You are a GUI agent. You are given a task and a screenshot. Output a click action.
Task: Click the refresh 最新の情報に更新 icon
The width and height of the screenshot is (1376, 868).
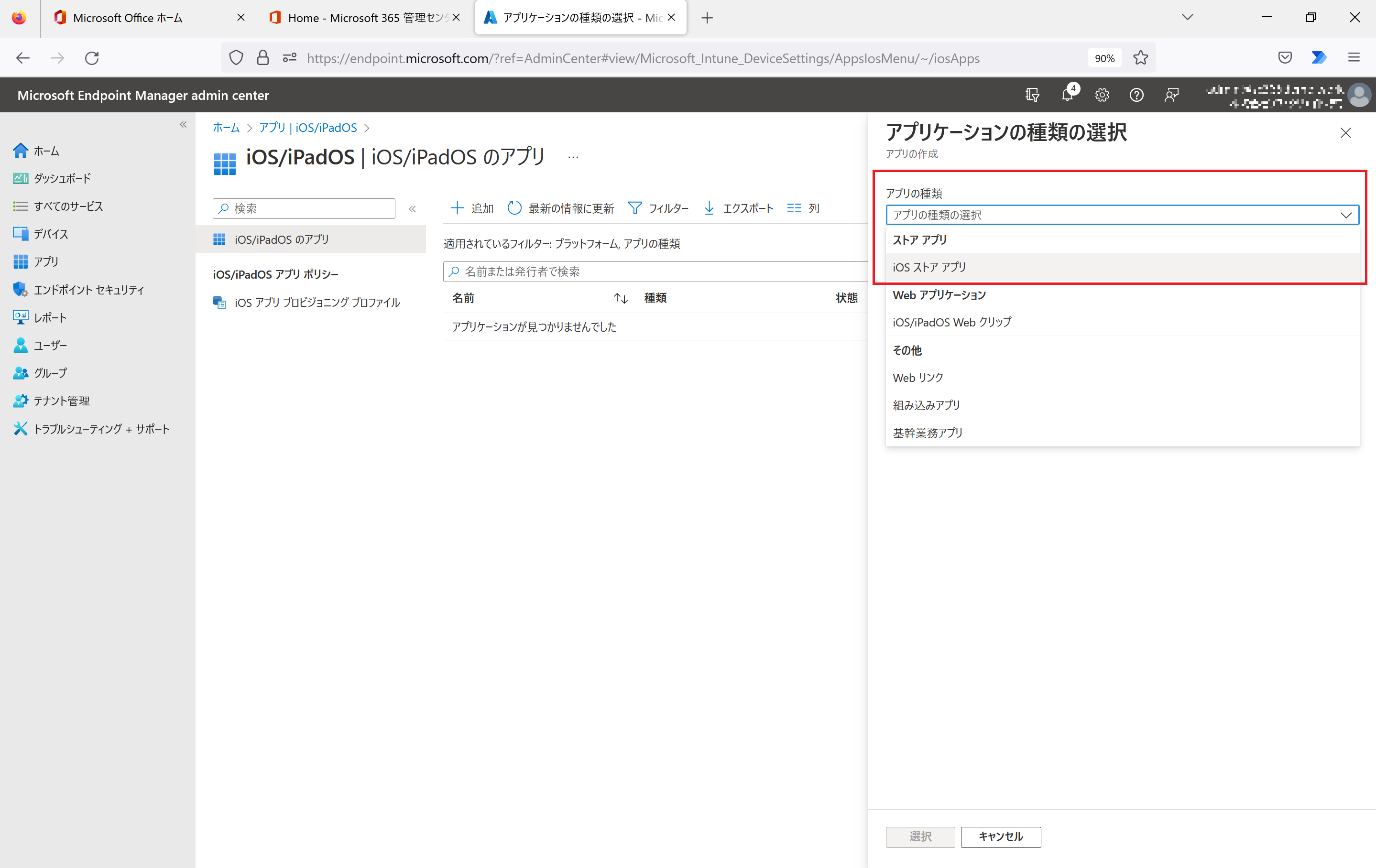tap(514, 208)
